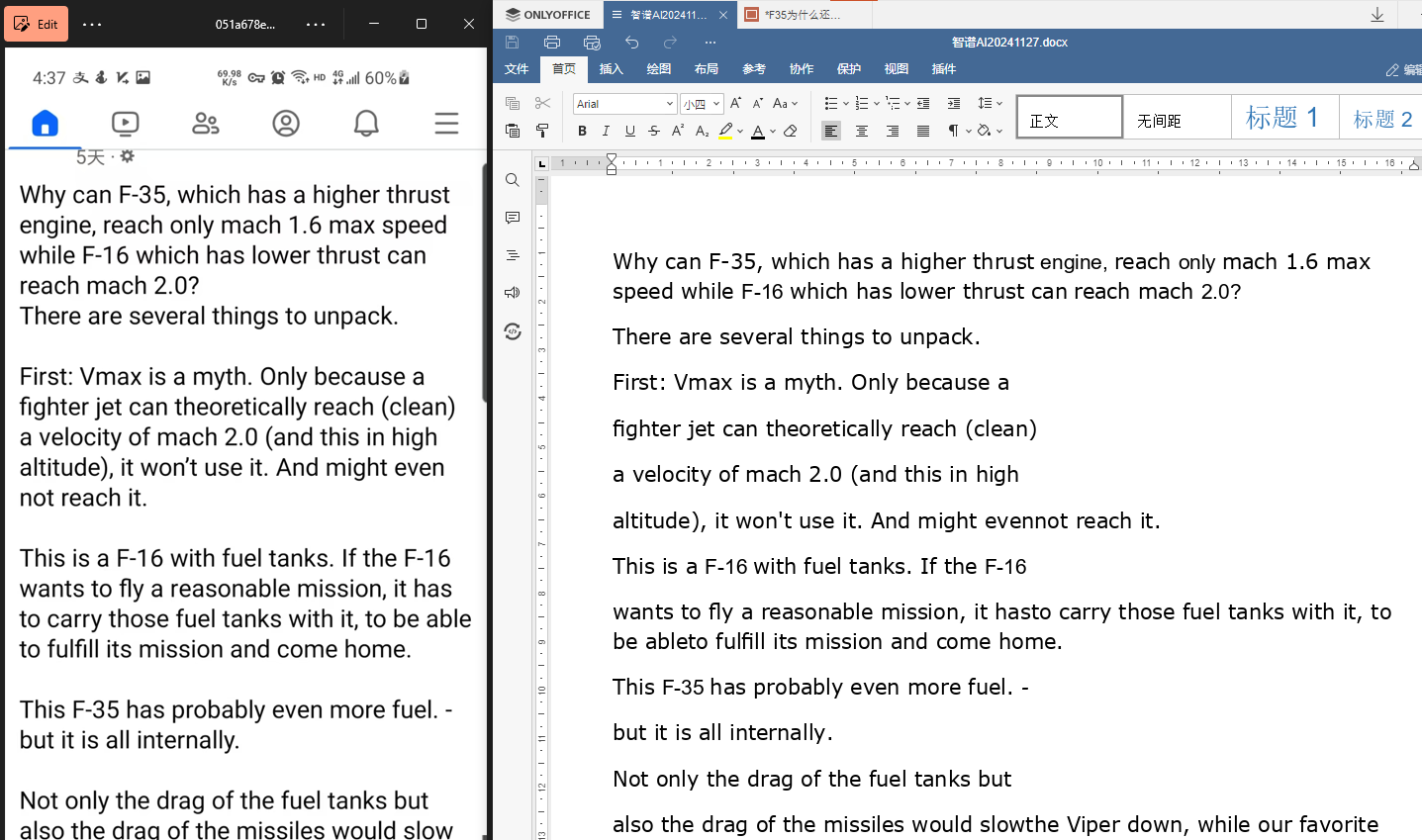
Task: Apply the 标题 1 heading style
Action: coord(1285,118)
